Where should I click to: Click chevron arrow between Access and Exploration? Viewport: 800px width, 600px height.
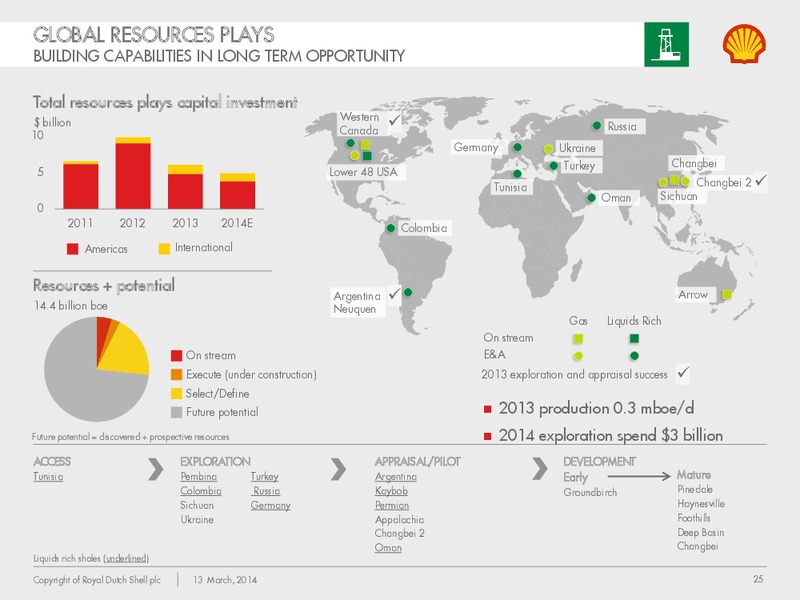point(156,469)
